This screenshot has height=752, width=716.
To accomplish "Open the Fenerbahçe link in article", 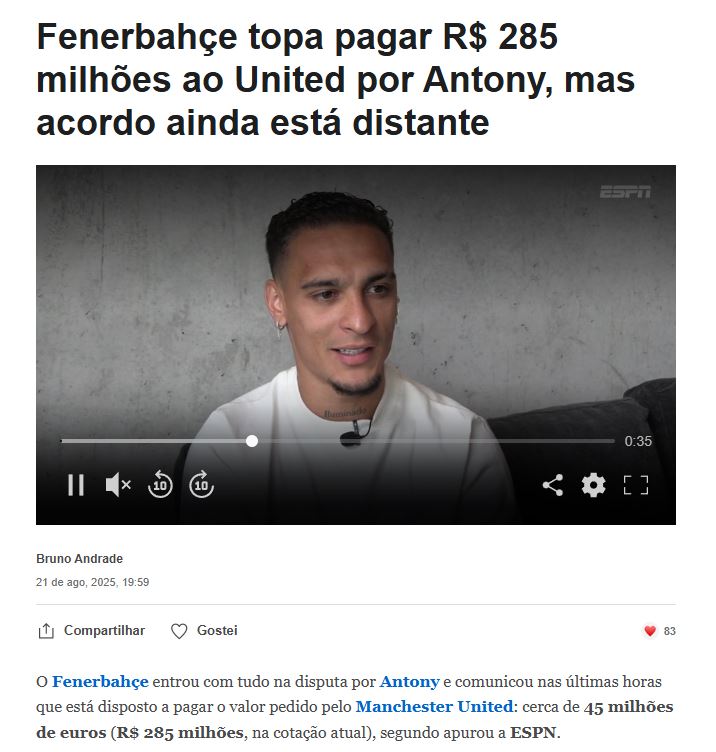I will click(100, 682).
